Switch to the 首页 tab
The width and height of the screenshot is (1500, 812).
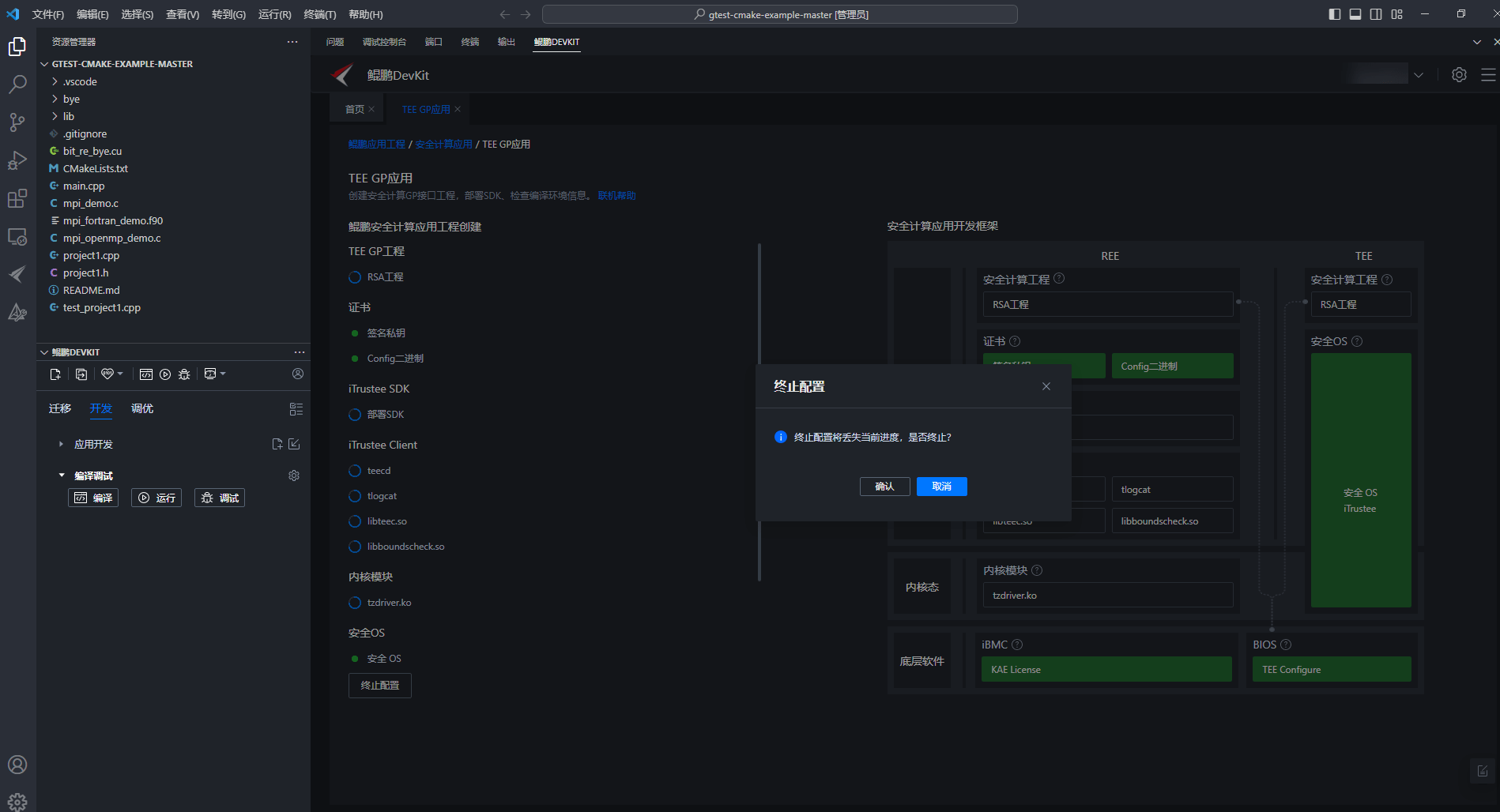[x=355, y=109]
